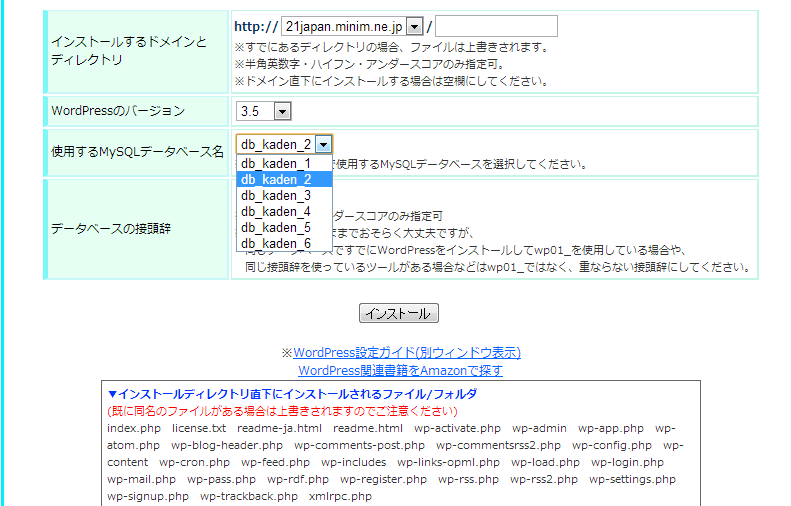Select db_kaden_2 from the database list

pyautogui.click(x=284, y=180)
